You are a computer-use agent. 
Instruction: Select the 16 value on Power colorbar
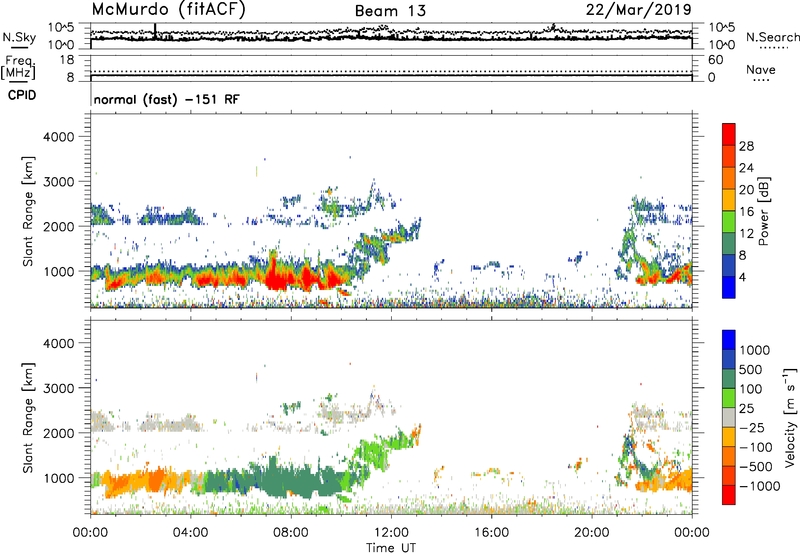(746, 212)
